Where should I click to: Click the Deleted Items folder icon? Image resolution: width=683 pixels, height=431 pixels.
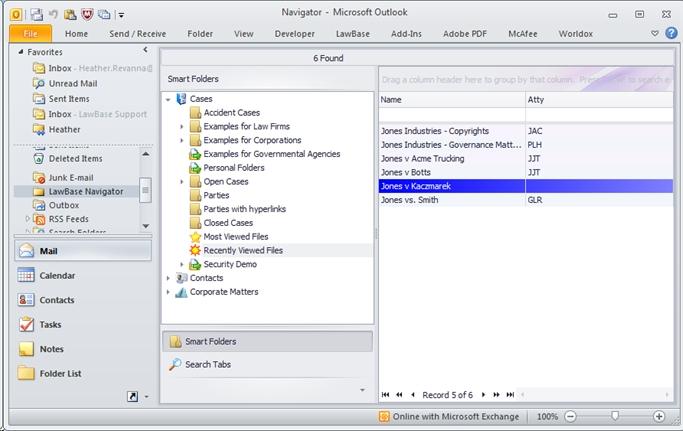click(x=39, y=159)
